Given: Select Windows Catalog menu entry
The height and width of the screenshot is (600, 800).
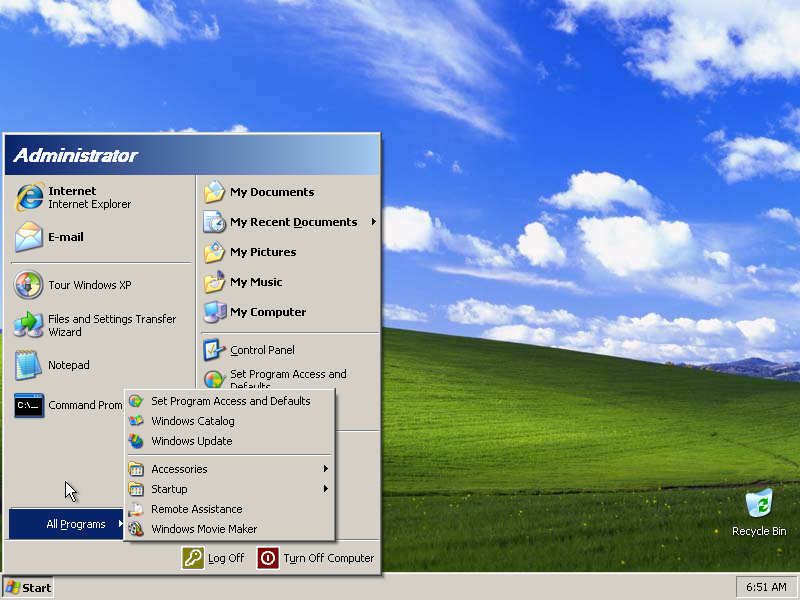Looking at the screenshot, I should [230, 421].
